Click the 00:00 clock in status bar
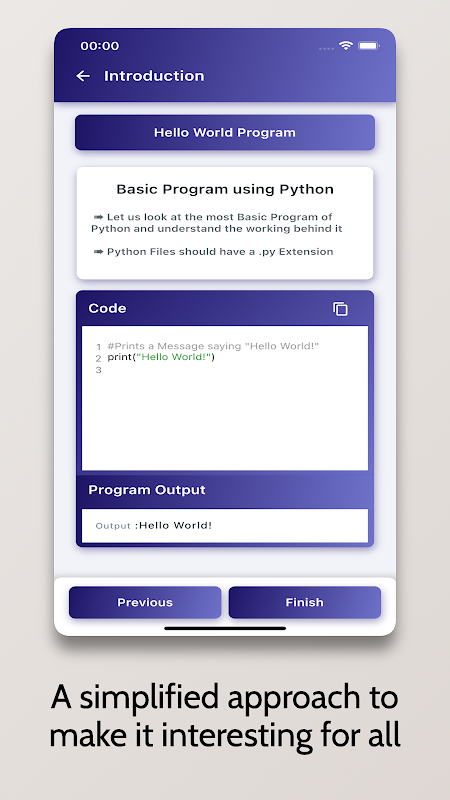 click(x=99, y=46)
